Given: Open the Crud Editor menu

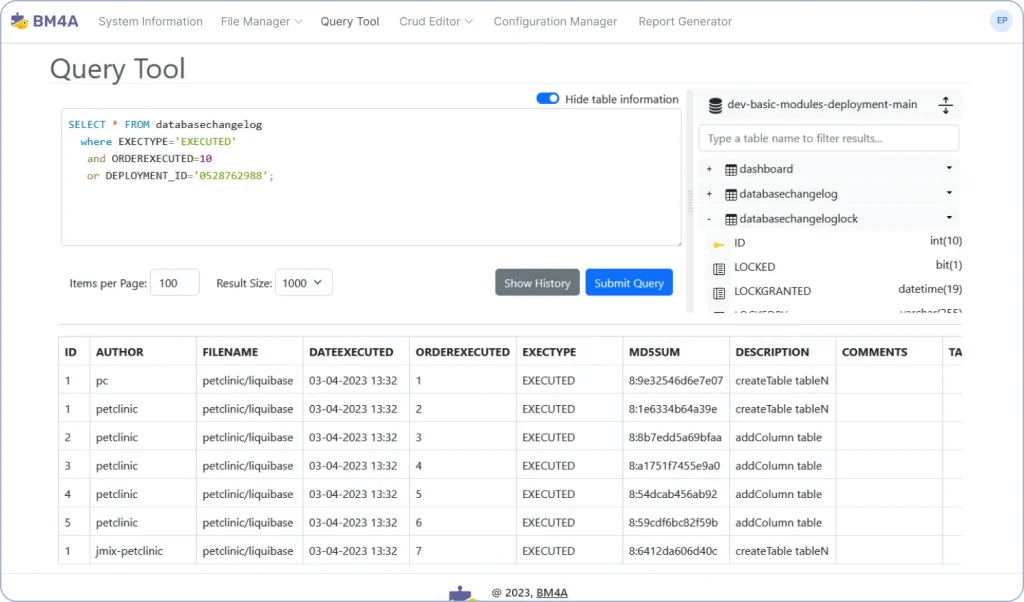Looking at the screenshot, I should click(x=436, y=22).
